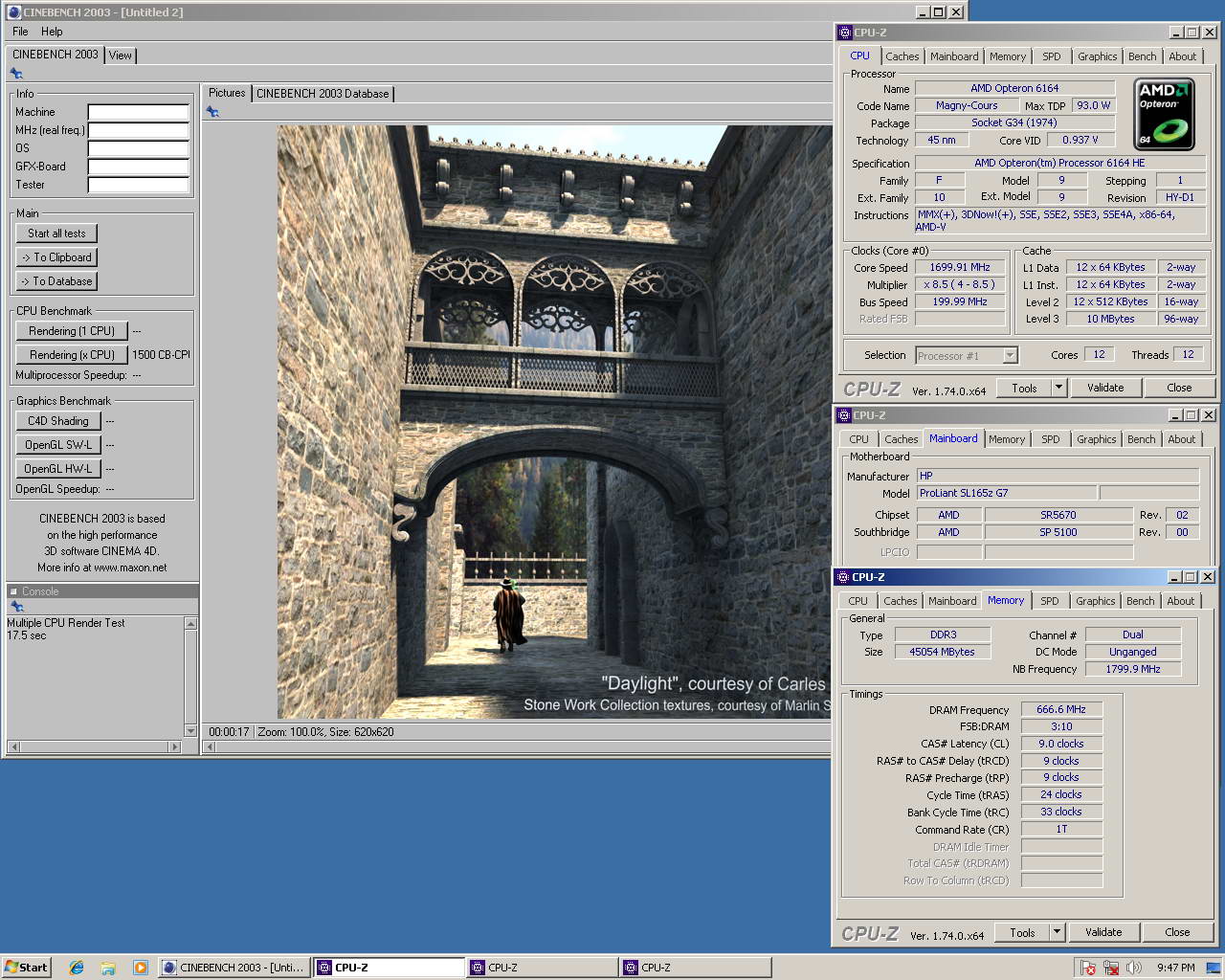
Task: Click the To Clipboard button
Action: pyautogui.click(x=56, y=257)
